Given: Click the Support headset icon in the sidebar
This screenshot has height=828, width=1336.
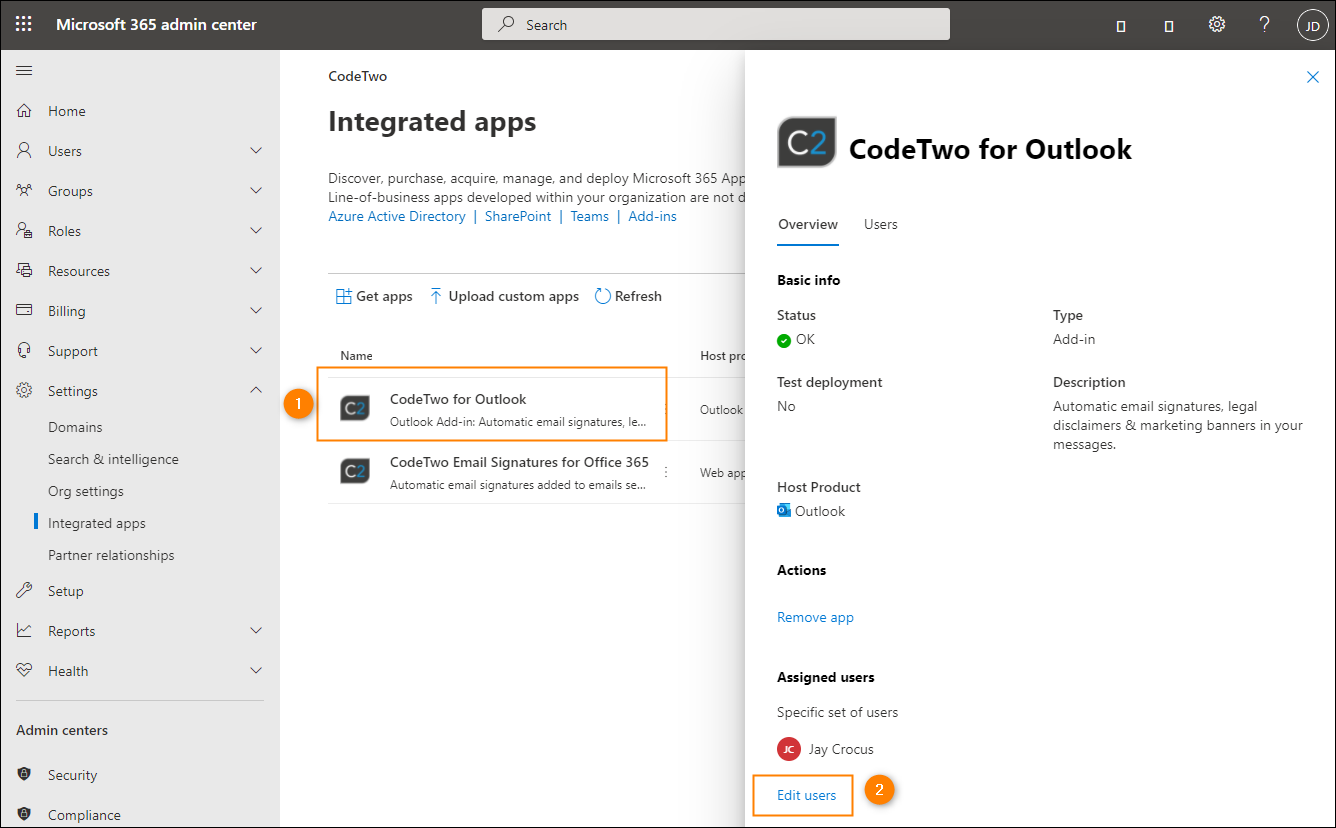Looking at the screenshot, I should coord(25,351).
